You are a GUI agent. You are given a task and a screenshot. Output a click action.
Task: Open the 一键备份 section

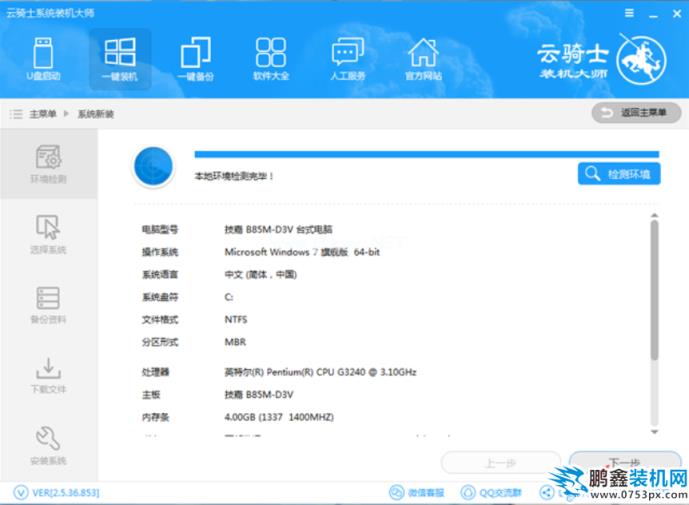pos(196,59)
